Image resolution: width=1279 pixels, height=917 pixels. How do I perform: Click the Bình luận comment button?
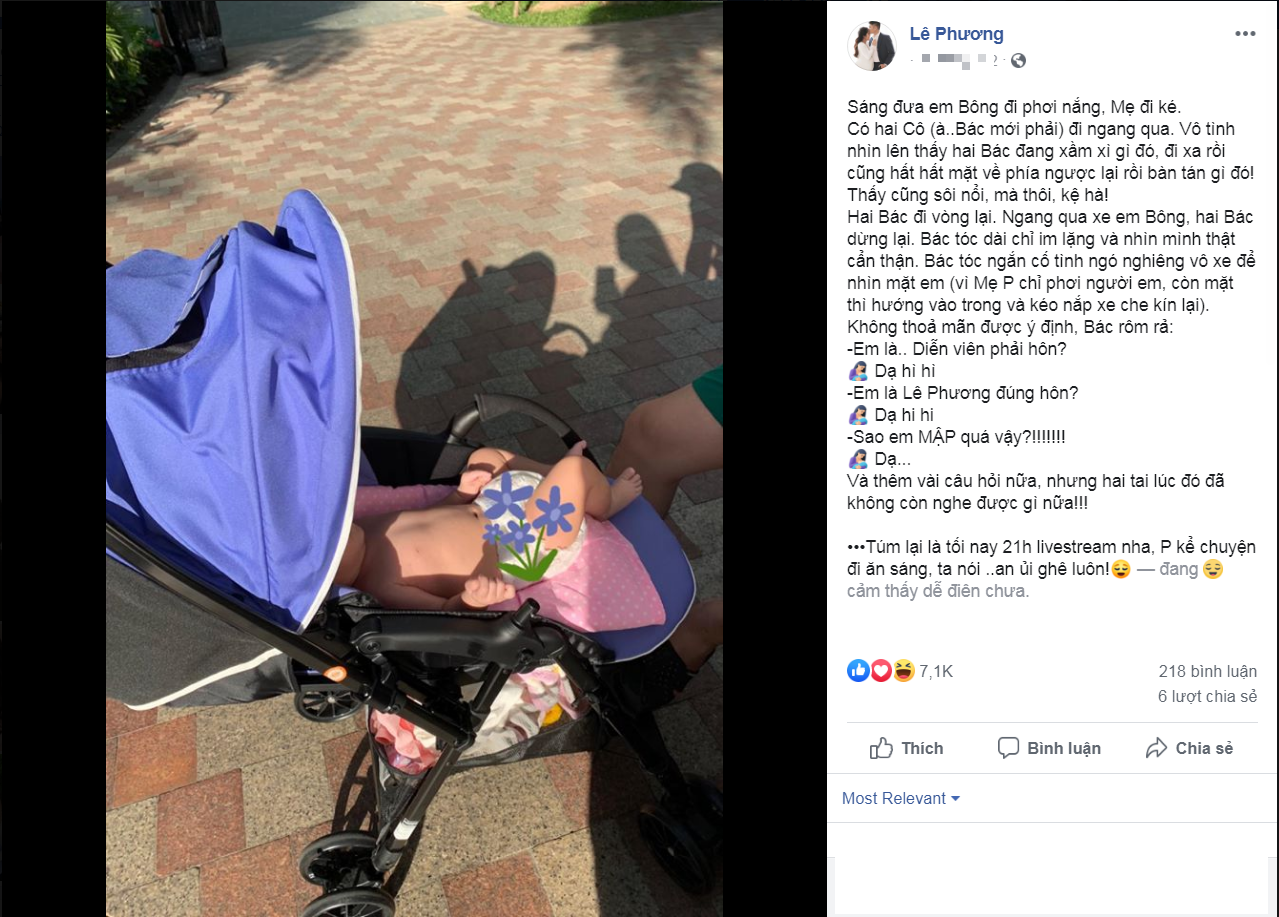pyautogui.click(x=1049, y=748)
